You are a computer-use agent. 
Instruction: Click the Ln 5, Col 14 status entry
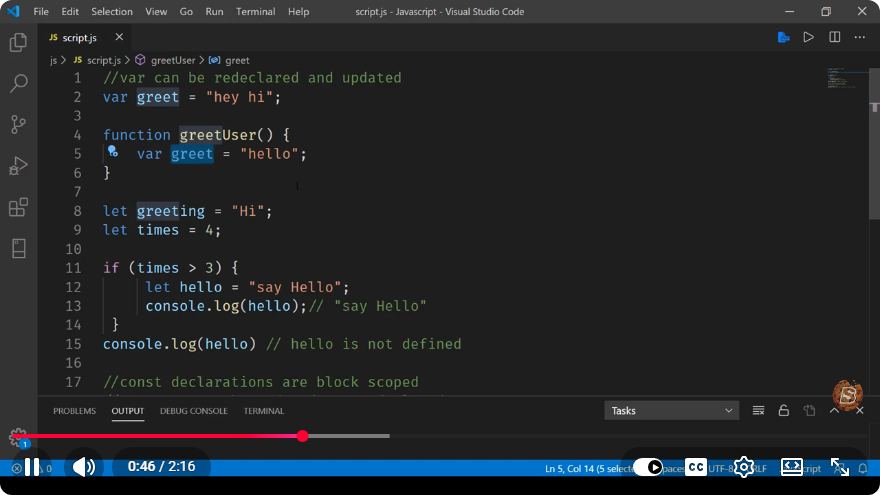pyautogui.click(x=589, y=469)
